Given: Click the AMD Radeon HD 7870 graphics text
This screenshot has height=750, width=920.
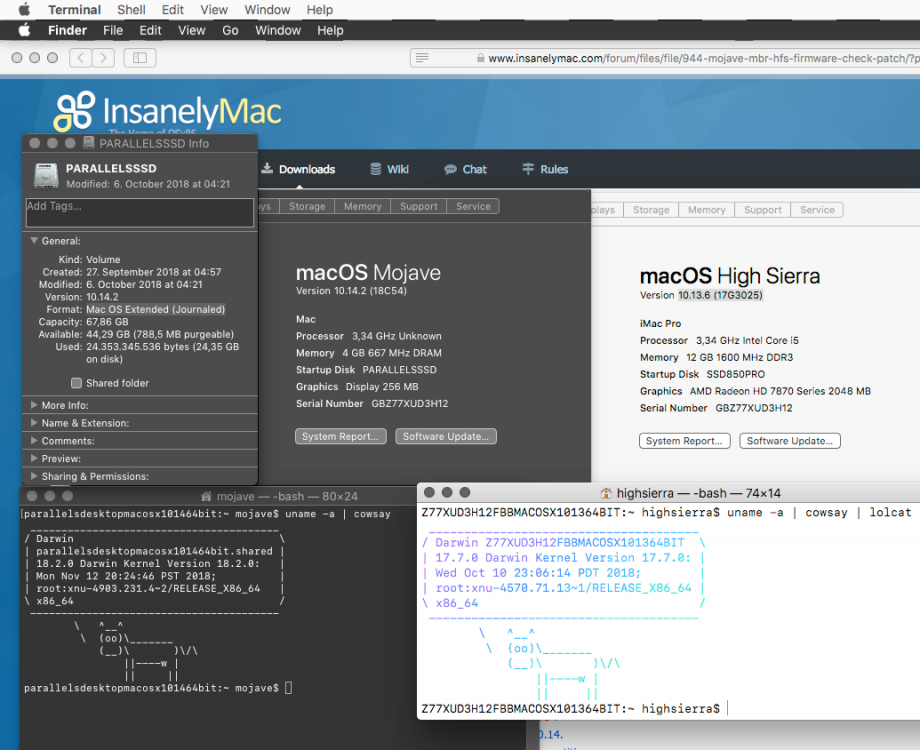Looking at the screenshot, I should pos(780,391).
